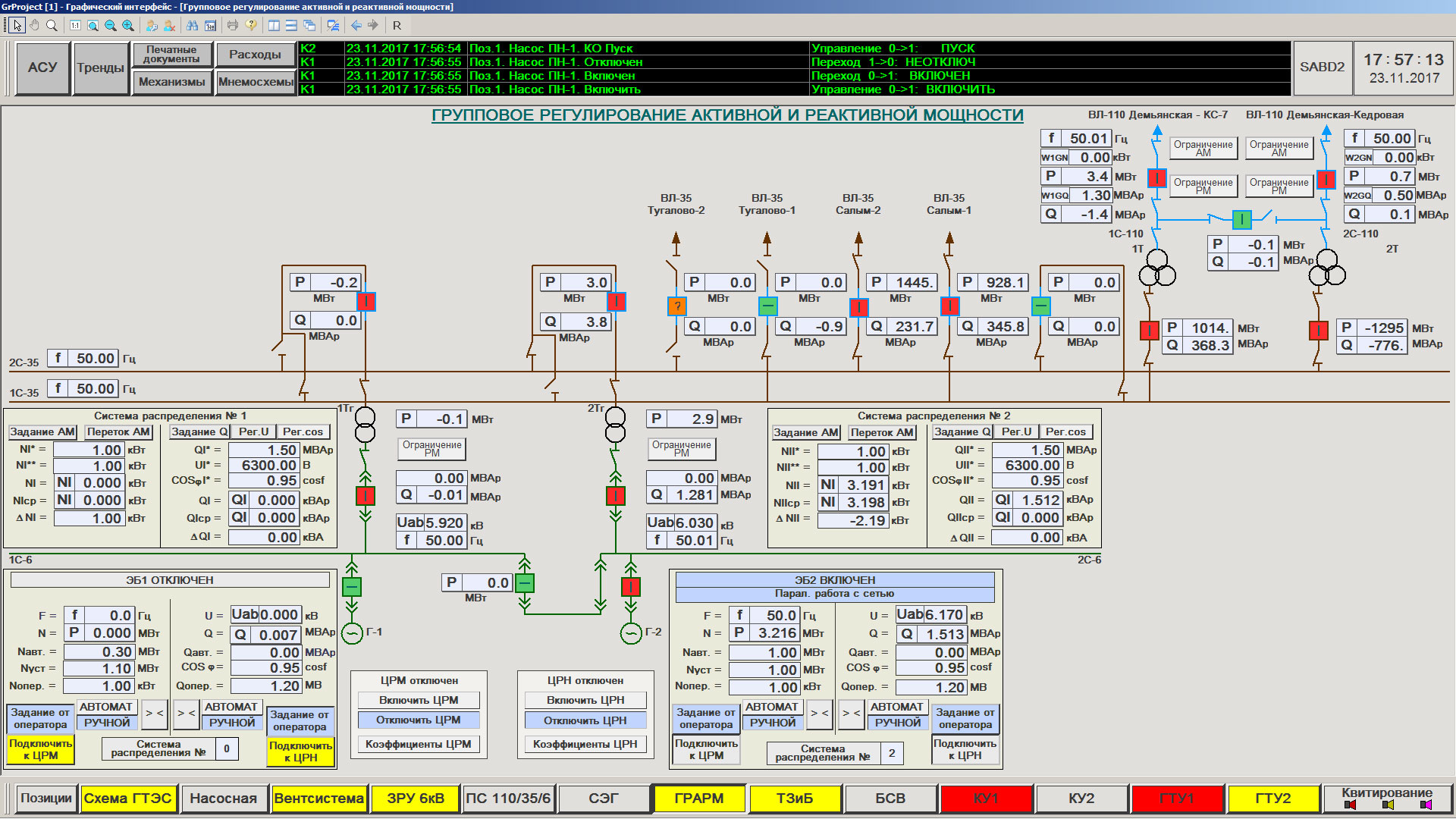Click the zoom in magnifier icon

tap(127, 25)
